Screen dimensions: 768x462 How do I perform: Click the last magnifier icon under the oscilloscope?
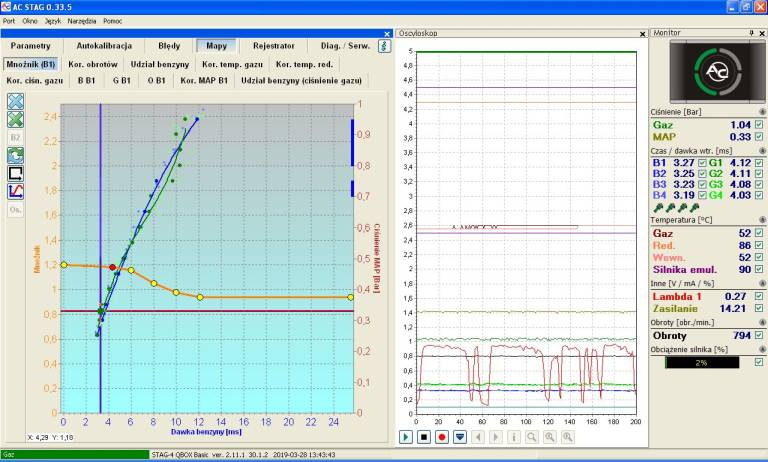(568, 437)
